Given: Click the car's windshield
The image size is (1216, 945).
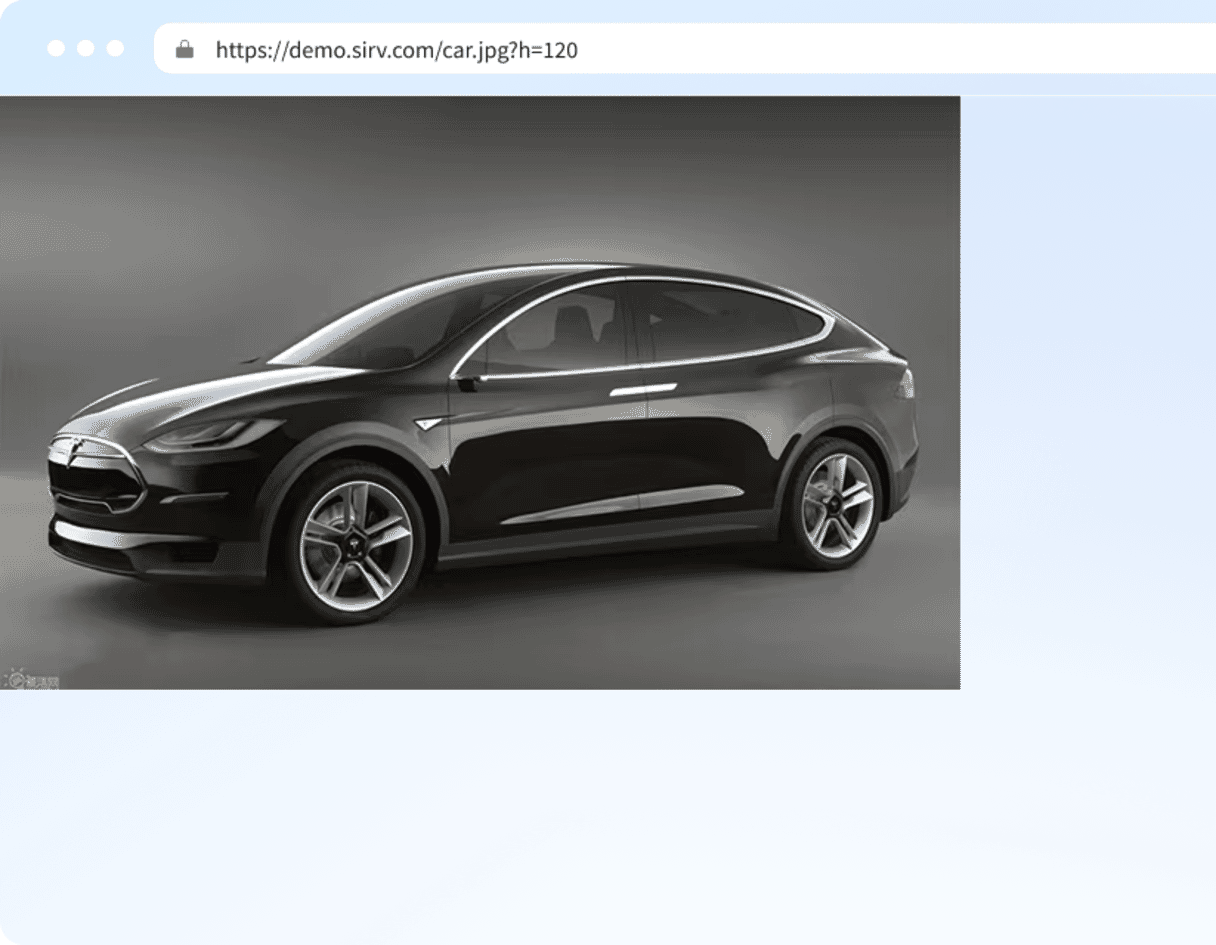Looking at the screenshot, I should click(380, 328).
